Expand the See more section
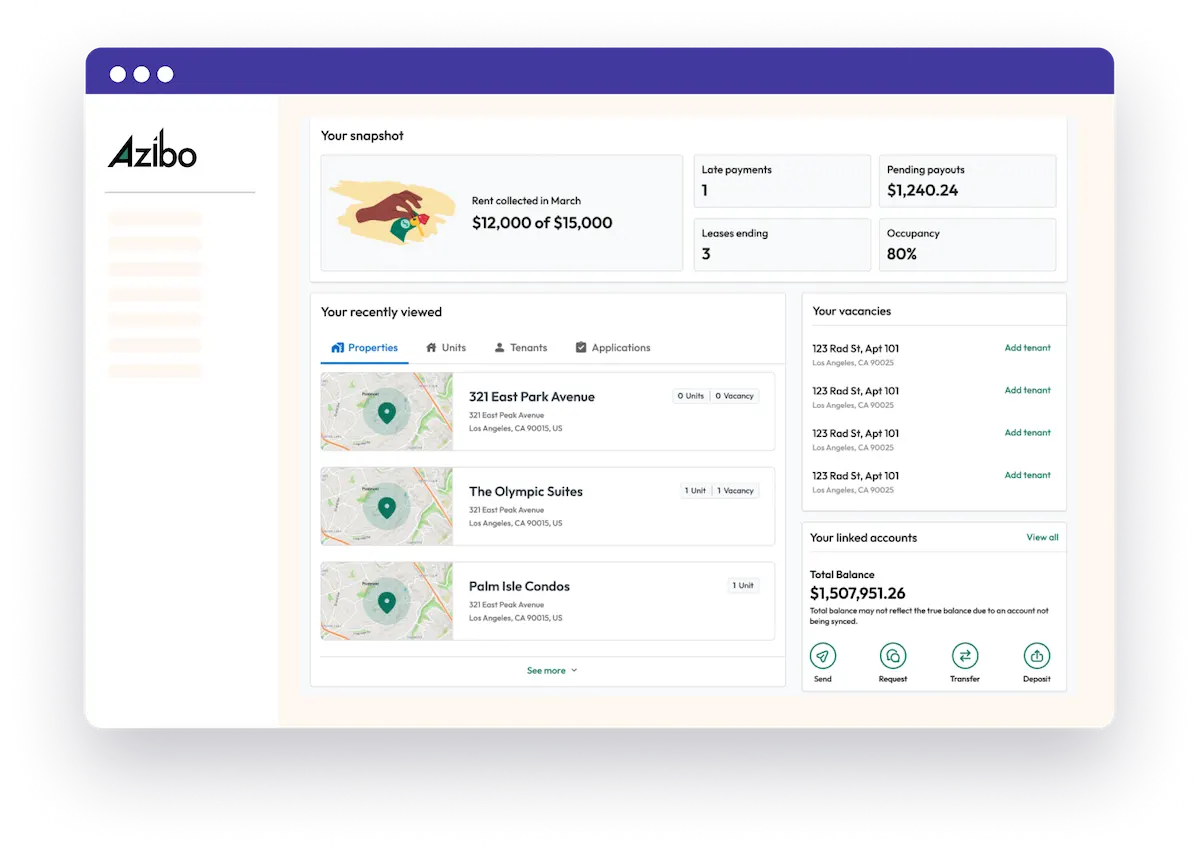This screenshot has height=852, width=1200. (551, 670)
